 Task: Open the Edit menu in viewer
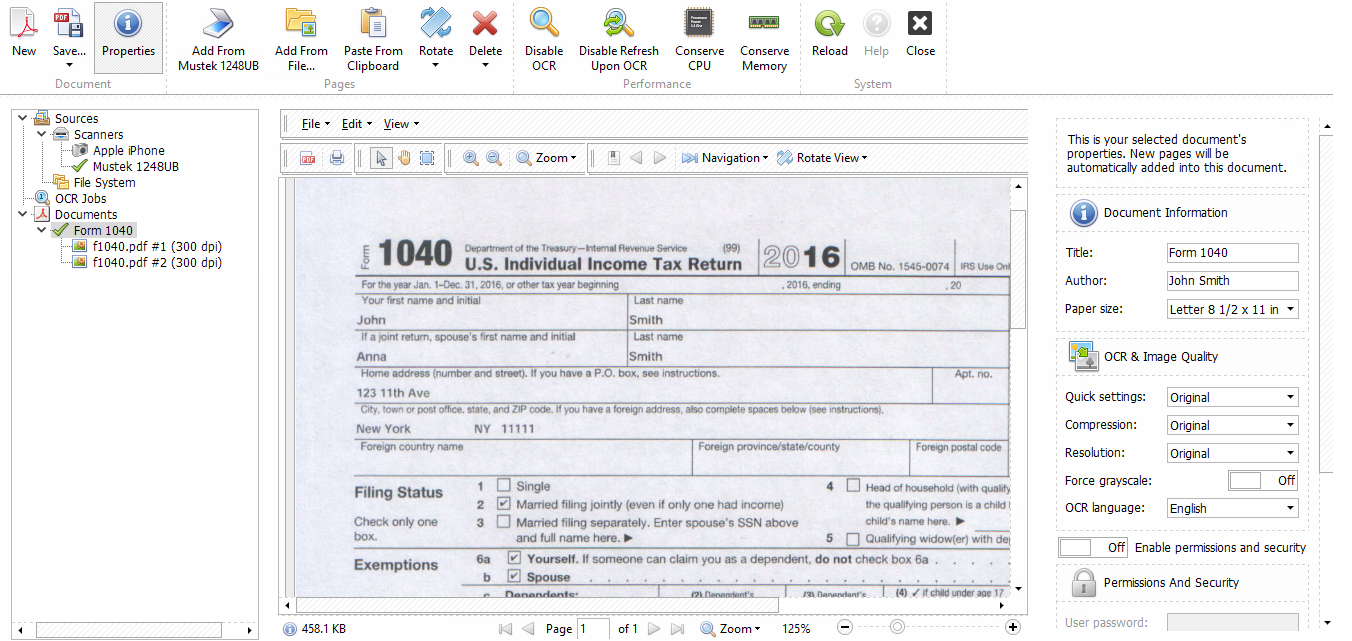(357, 124)
